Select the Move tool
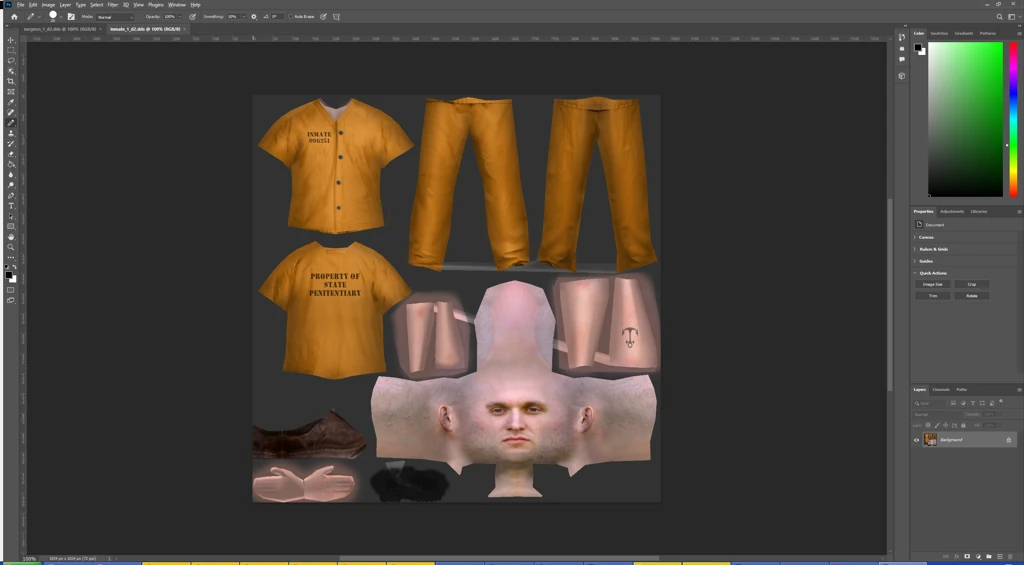 click(10, 40)
